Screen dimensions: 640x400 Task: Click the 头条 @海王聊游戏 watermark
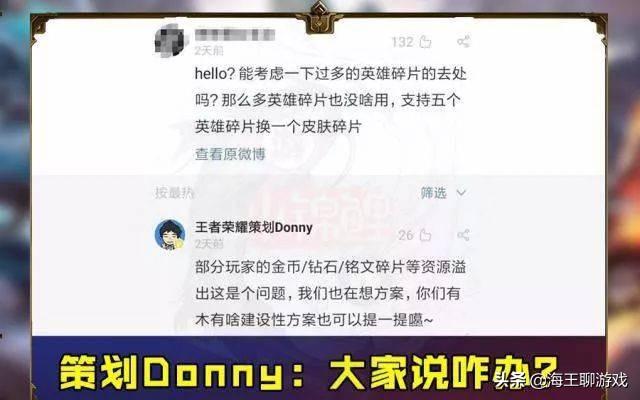561,380
